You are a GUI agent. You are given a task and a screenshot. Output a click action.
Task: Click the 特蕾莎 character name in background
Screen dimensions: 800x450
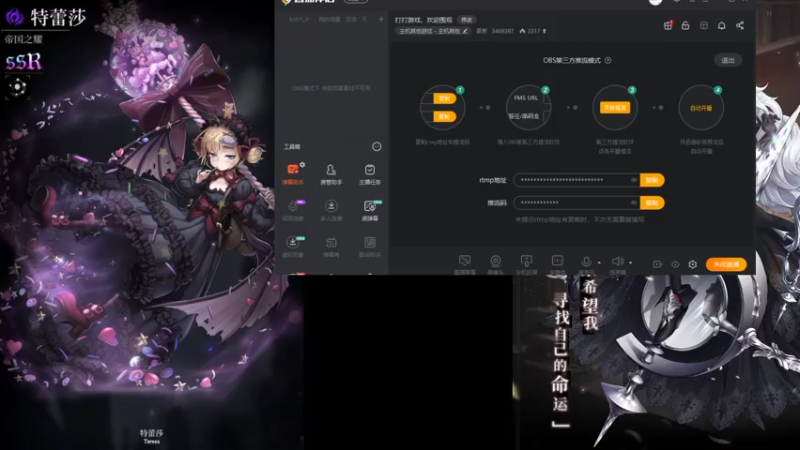(58, 17)
